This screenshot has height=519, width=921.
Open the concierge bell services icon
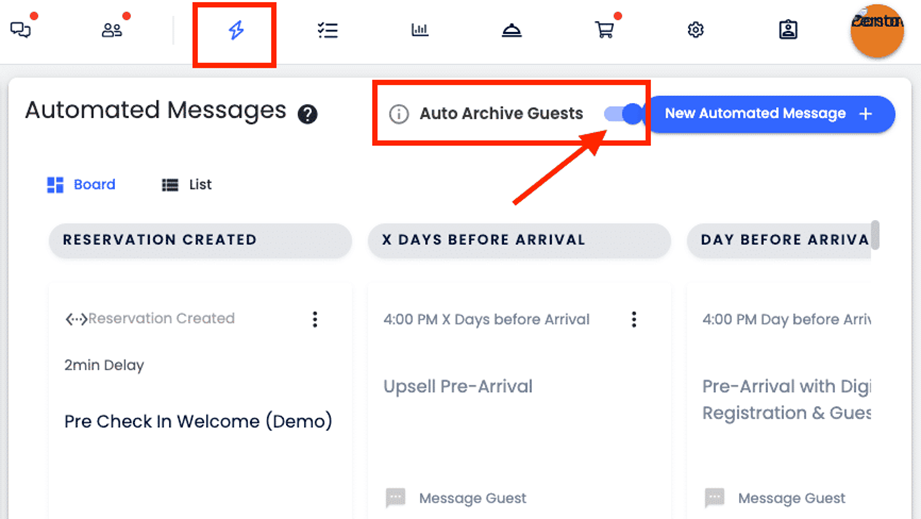click(x=512, y=30)
